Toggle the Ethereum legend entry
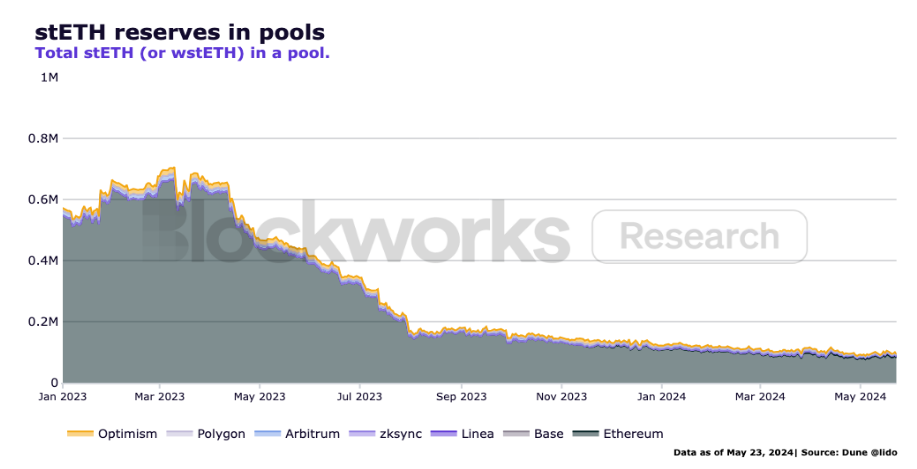This screenshot has height=469, width=917. pyautogui.click(x=618, y=433)
